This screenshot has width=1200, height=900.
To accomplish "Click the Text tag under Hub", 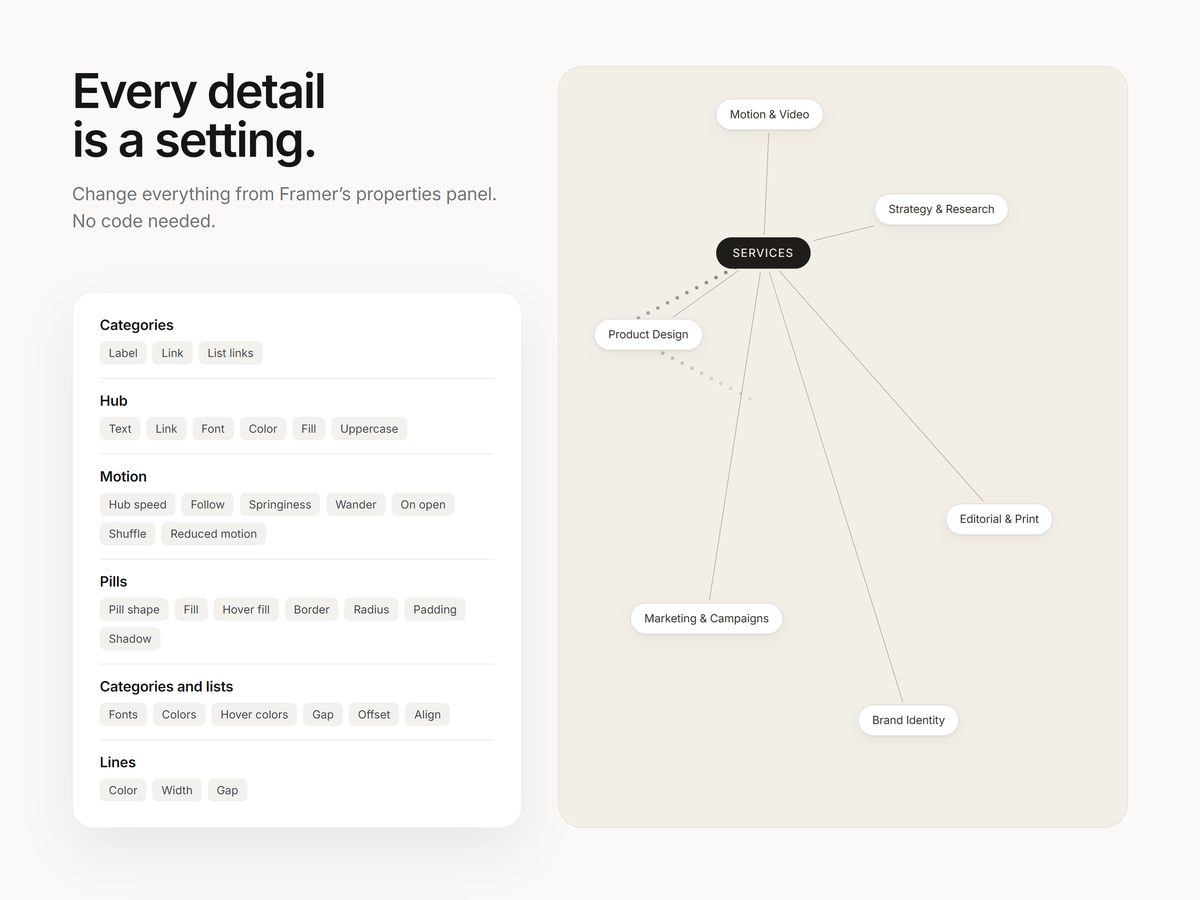I will coord(120,429).
